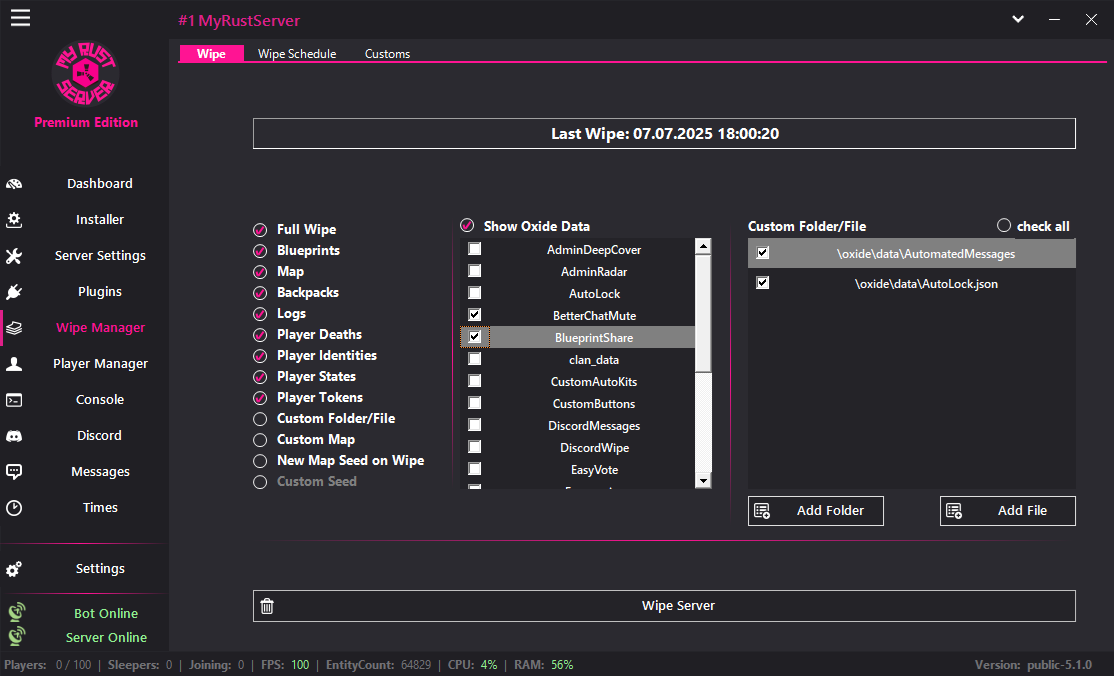
Task: Click the Add File button
Action: click(x=1007, y=511)
